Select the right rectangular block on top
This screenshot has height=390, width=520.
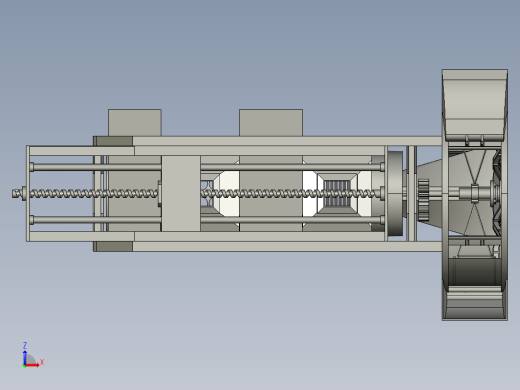tap(271, 122)
